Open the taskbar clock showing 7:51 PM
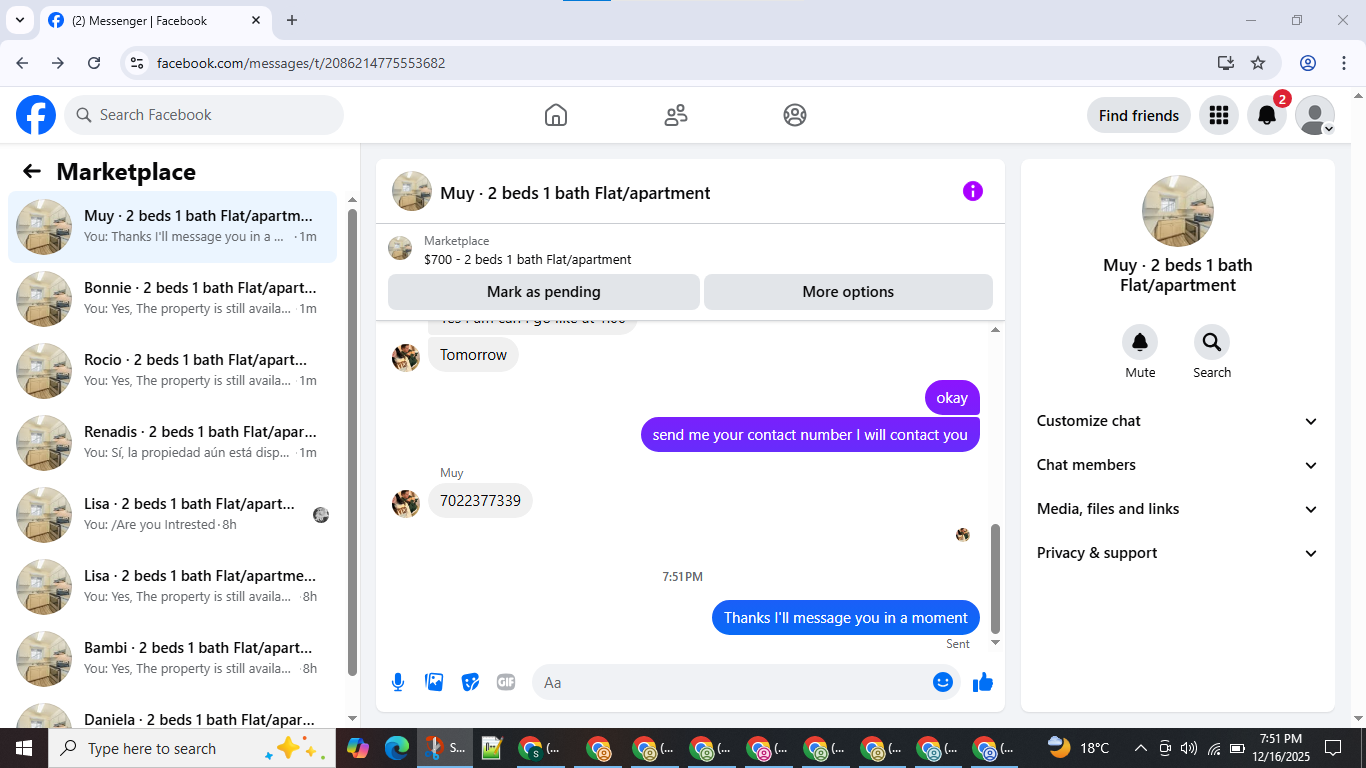The height and width of the screenshot is (768, 1366). pyautogui.click(x=1281, y=748)
